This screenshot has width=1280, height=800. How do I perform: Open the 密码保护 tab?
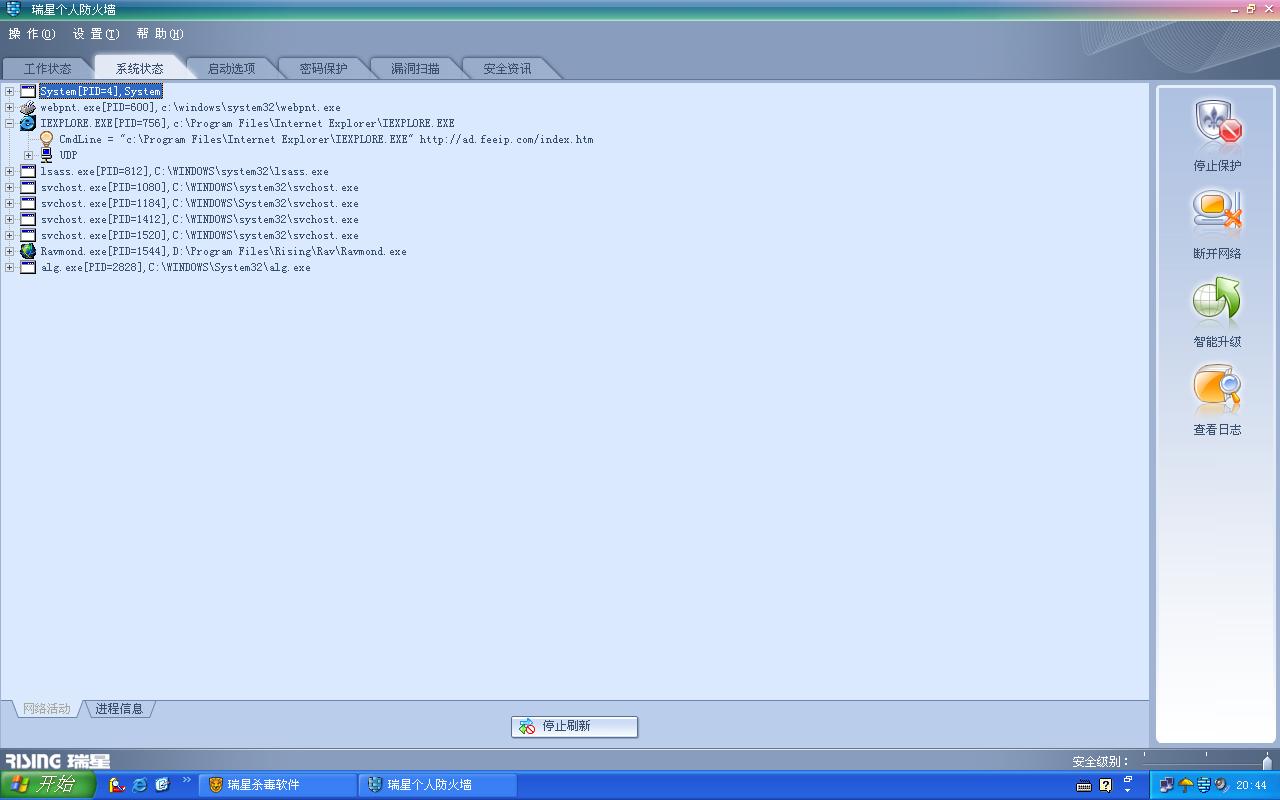pos(324,68)
